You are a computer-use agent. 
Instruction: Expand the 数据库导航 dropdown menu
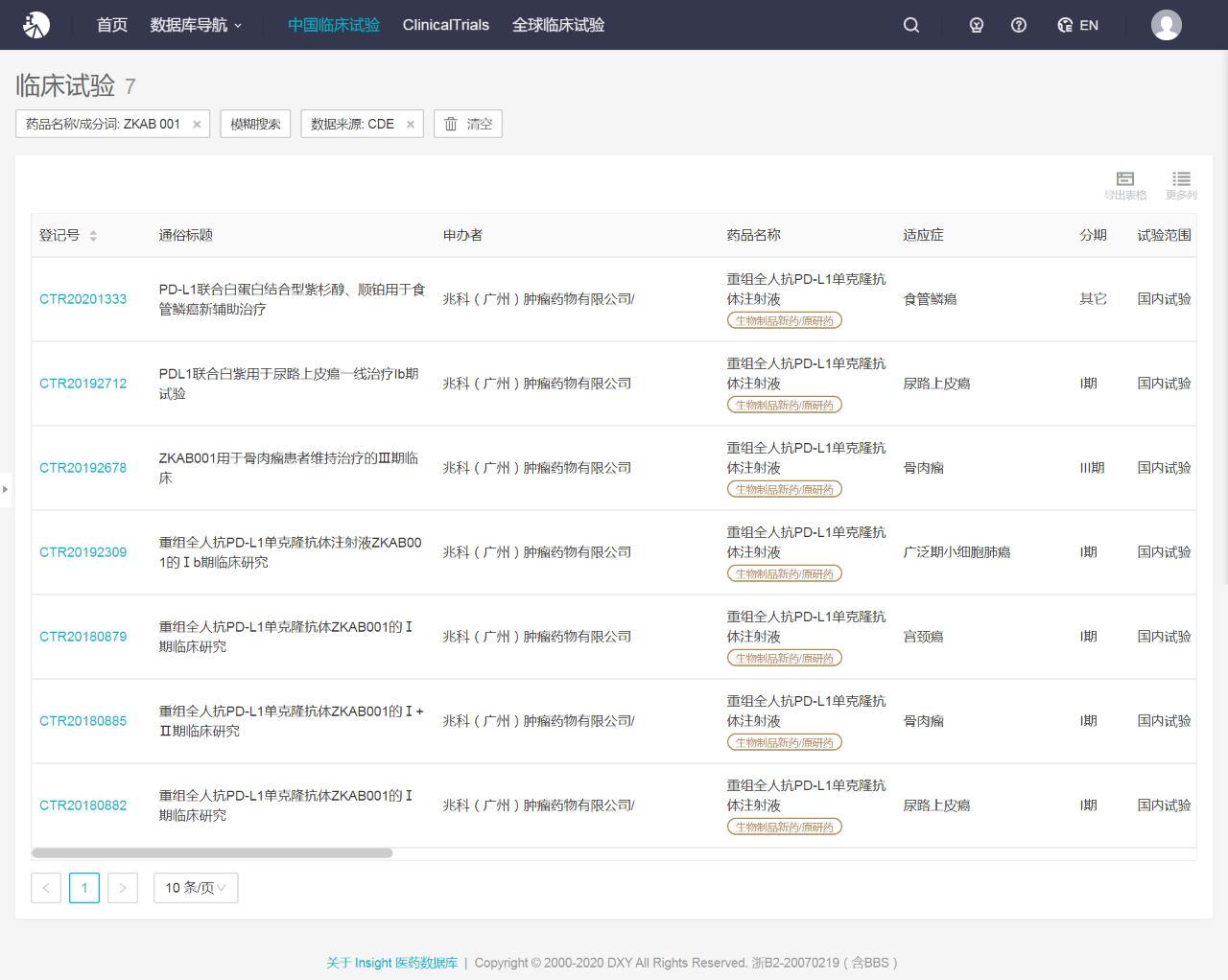point(196,25)
